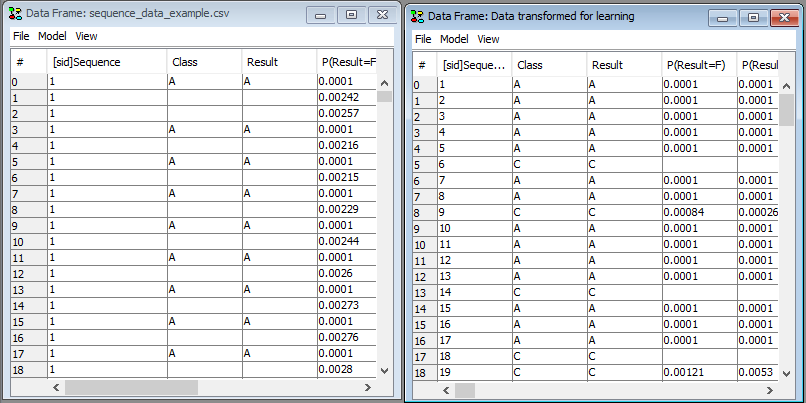This screenshot has height=403, width=806.
Task: Click scroll right arrow in right window
Action: coord(770,390)
